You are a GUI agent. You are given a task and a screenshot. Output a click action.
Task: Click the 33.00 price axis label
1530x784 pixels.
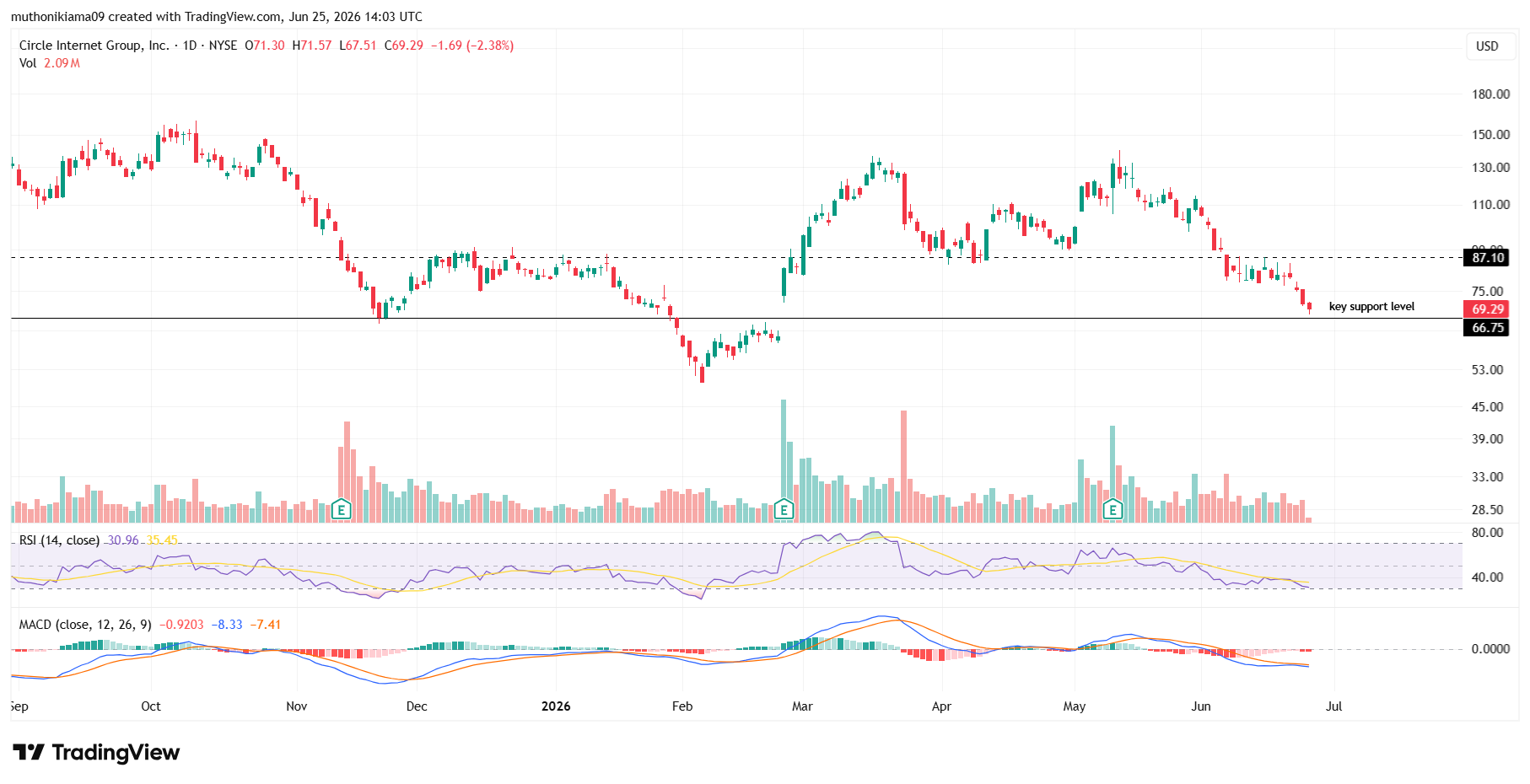1488,477
